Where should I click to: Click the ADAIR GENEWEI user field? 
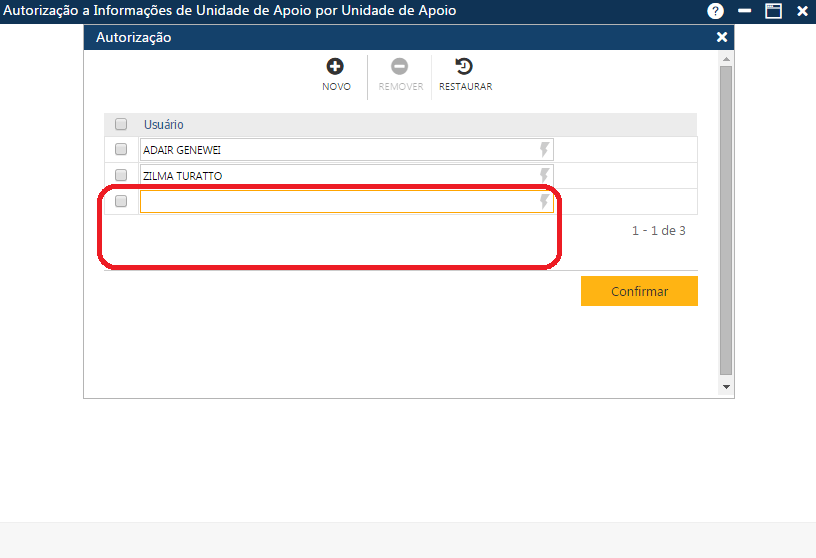336,150
